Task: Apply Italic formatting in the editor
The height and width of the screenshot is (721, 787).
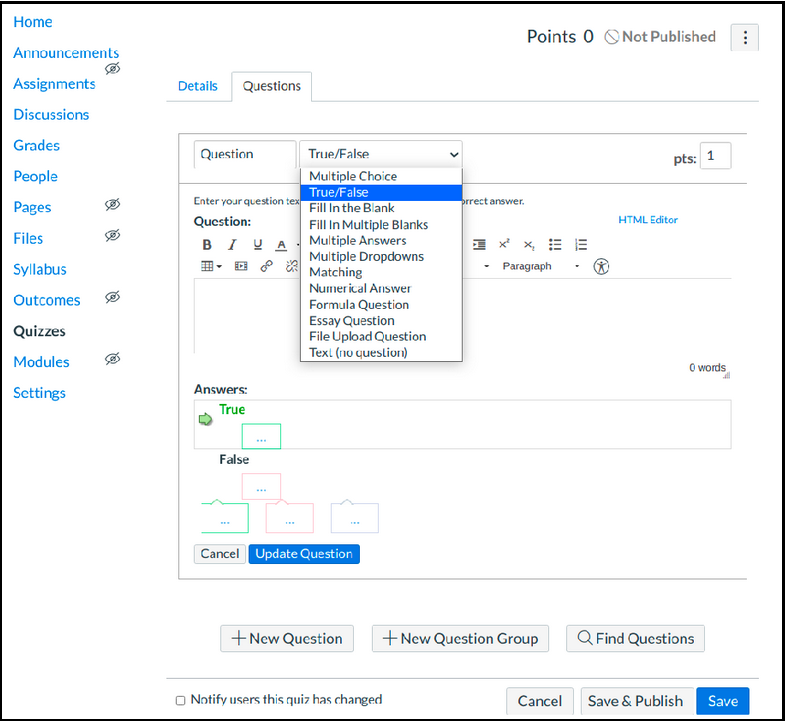Action: 232,245
